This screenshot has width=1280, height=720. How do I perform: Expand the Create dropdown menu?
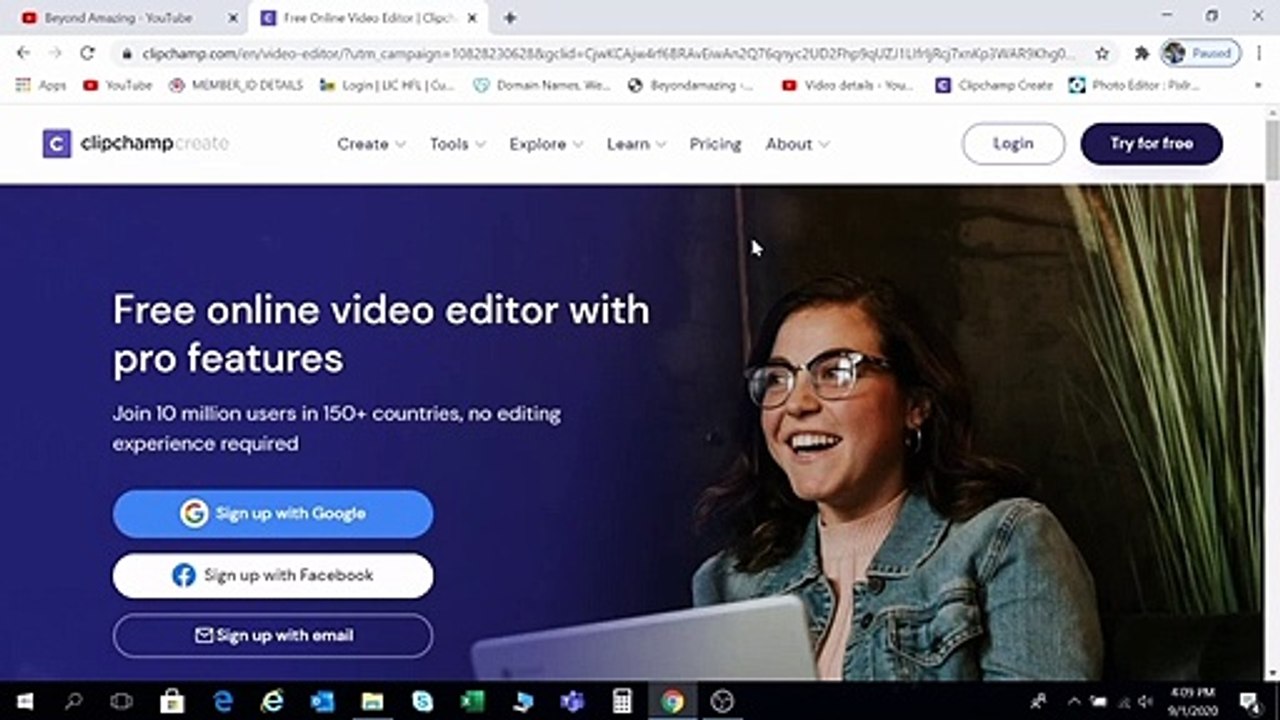pyautogui.click(x=371, y=144)
